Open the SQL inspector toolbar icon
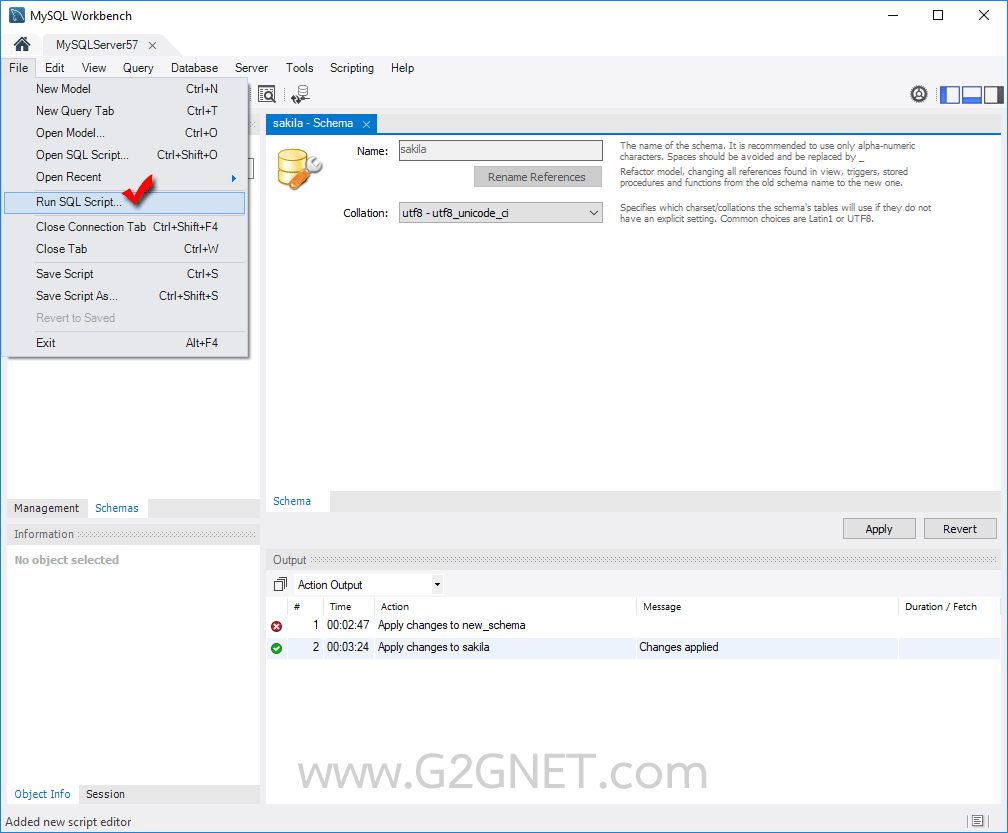1008x833 pixels. pyautogui.click(x=267, y=94)
